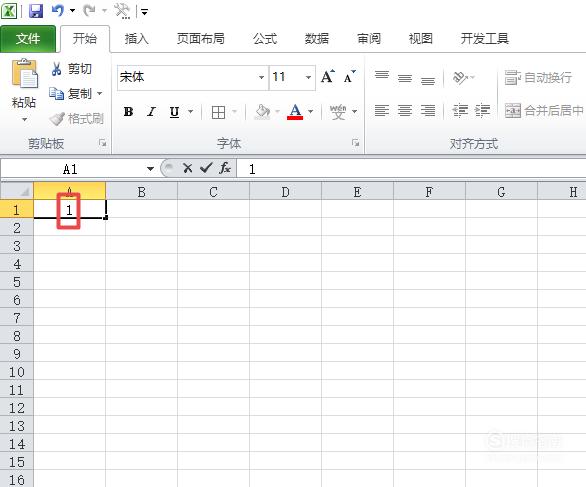
Task: Select row 5 header
Action: pos(17,282)
